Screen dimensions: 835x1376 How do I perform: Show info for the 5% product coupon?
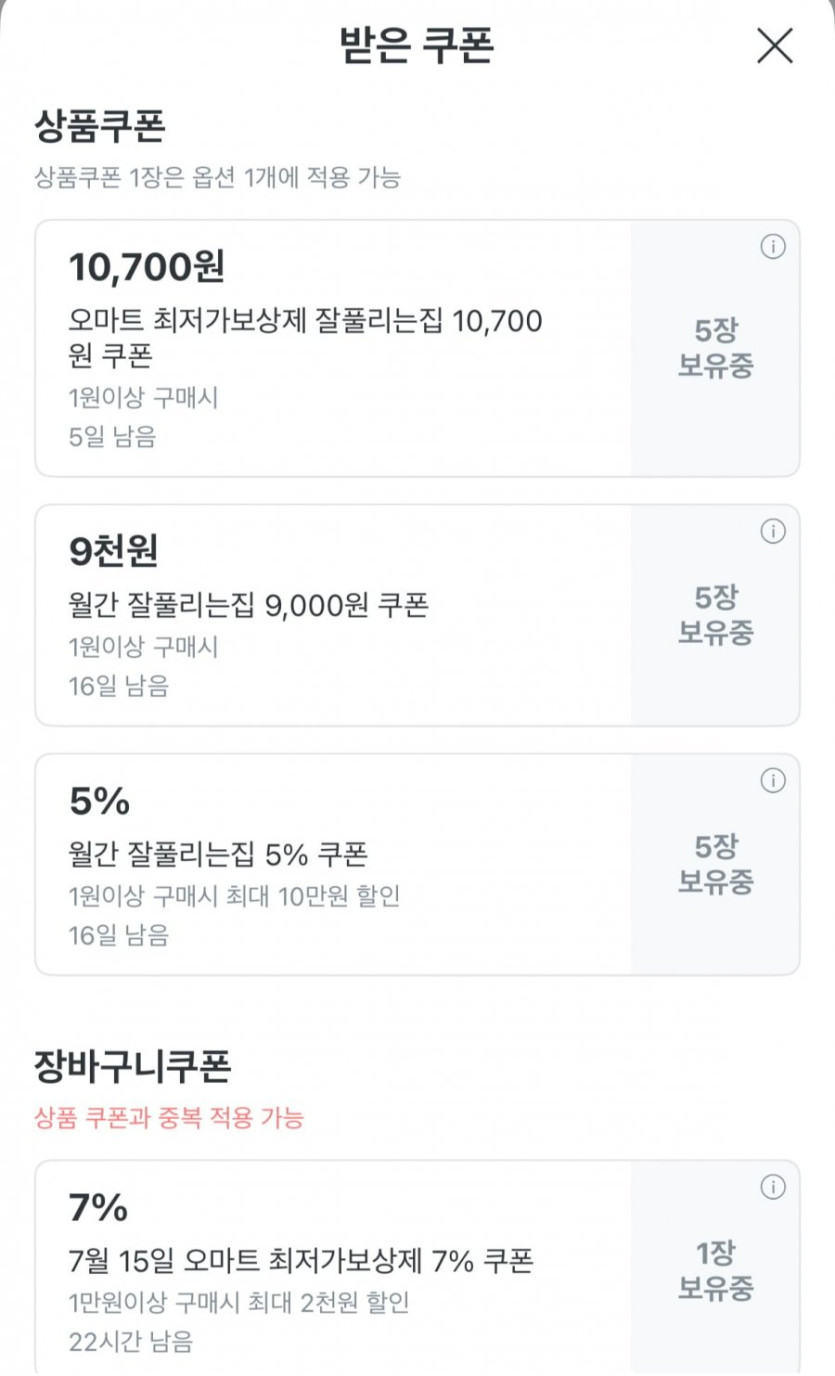tap(773, 781)
